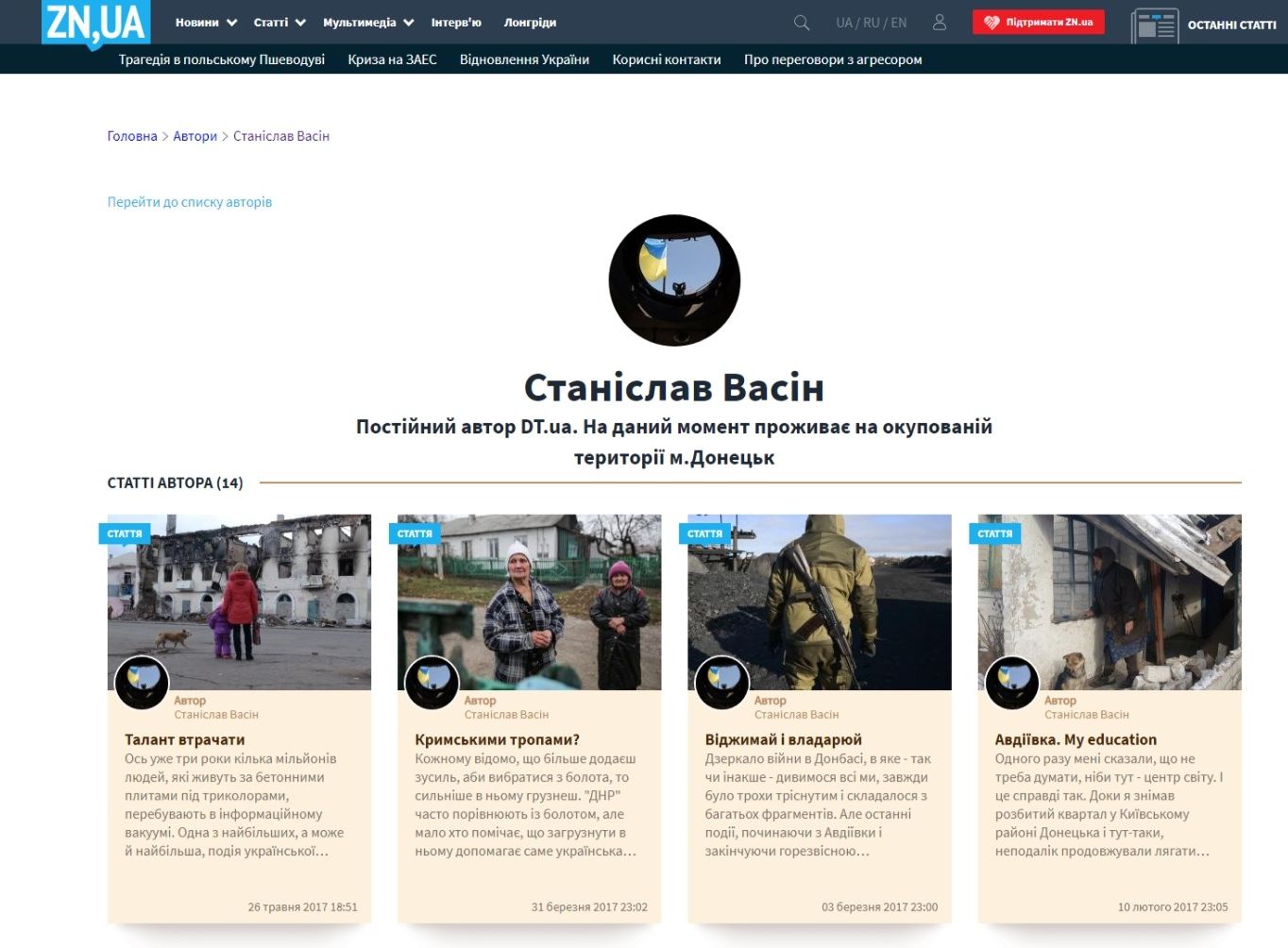
Task: Click СТАТТІ АВТОРА (14) heading
Action: click(176, 482)
